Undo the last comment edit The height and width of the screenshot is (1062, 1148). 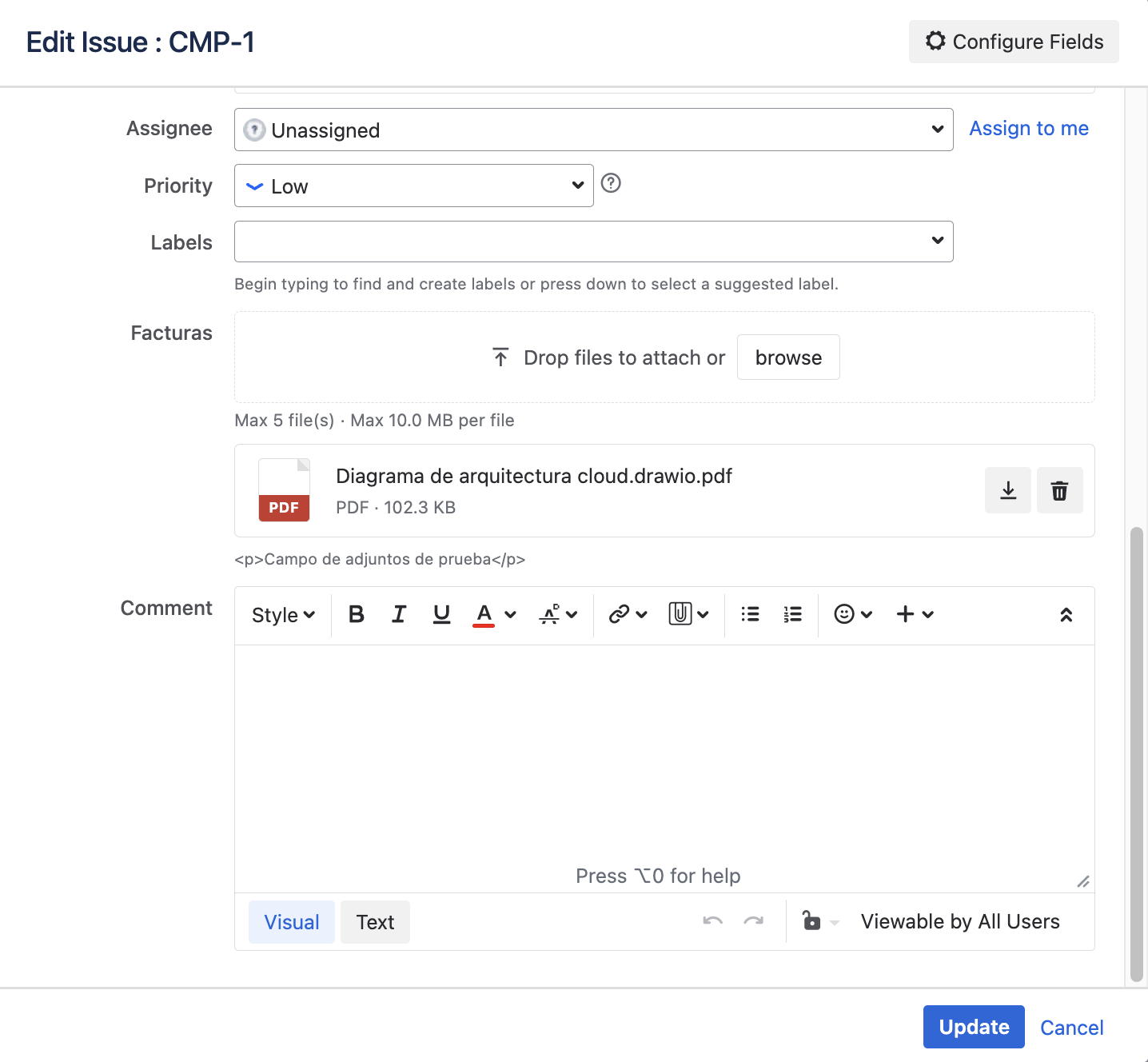point(713,921)
